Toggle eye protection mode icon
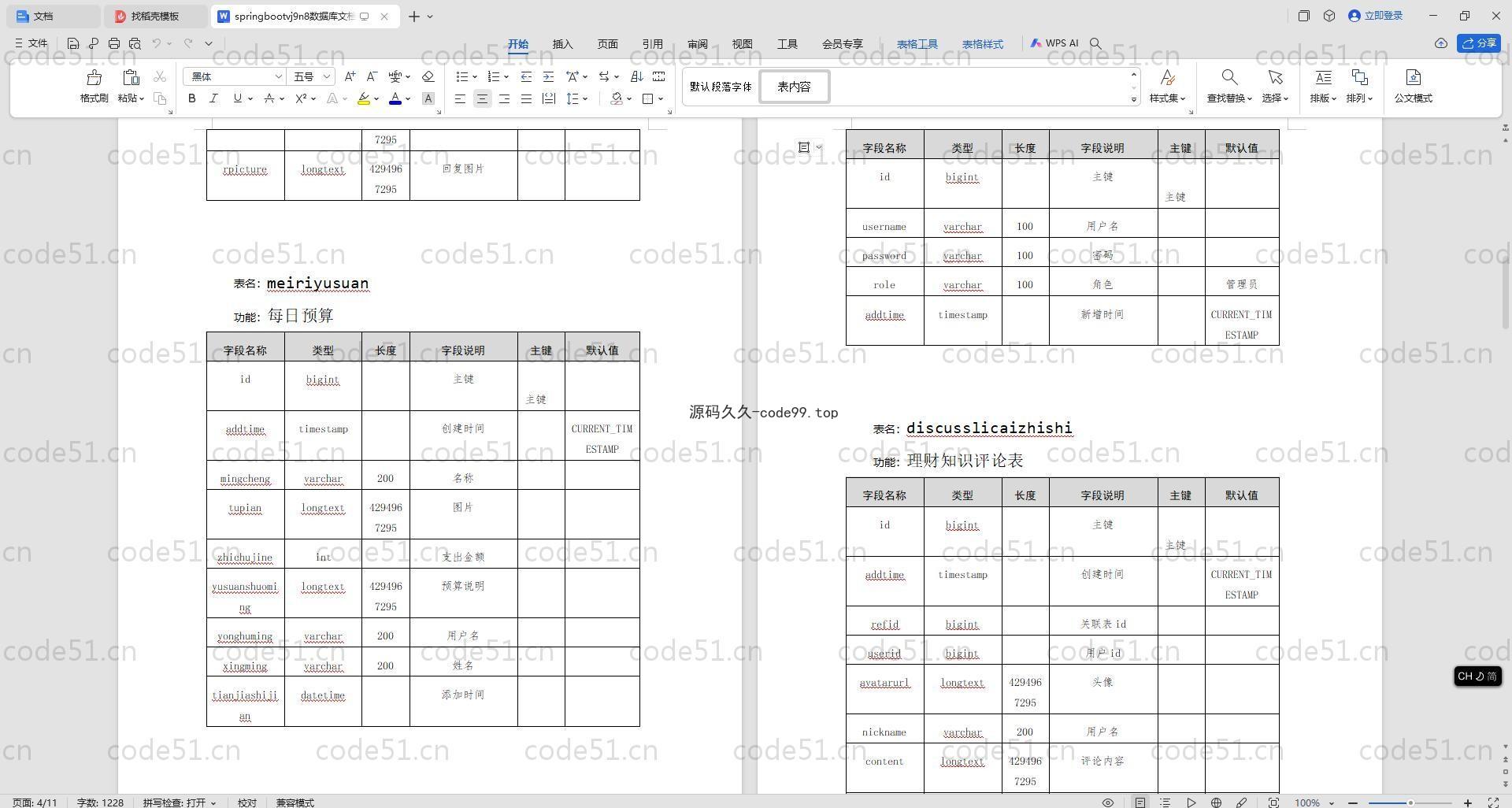1512x808 pixels. point(1108,802)
